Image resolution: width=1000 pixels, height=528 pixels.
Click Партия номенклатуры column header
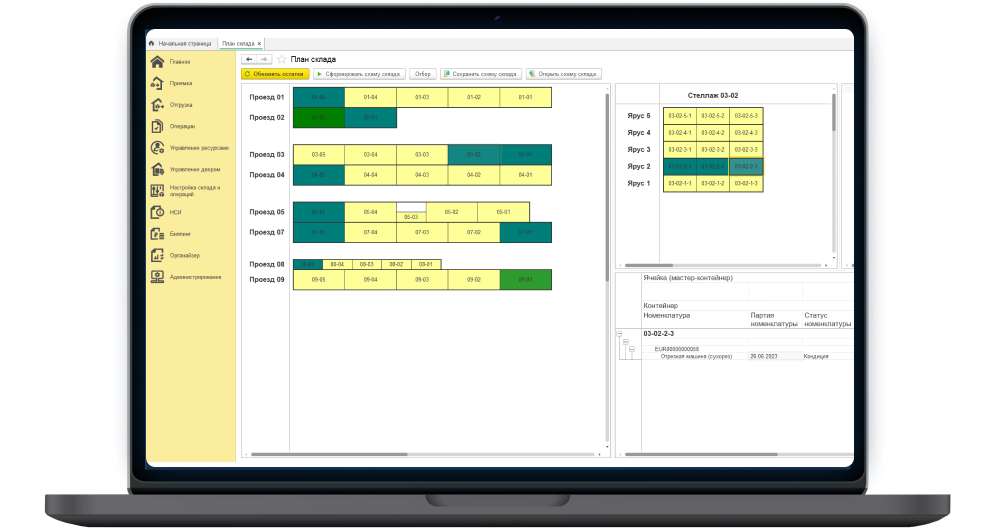pos(774,319)
